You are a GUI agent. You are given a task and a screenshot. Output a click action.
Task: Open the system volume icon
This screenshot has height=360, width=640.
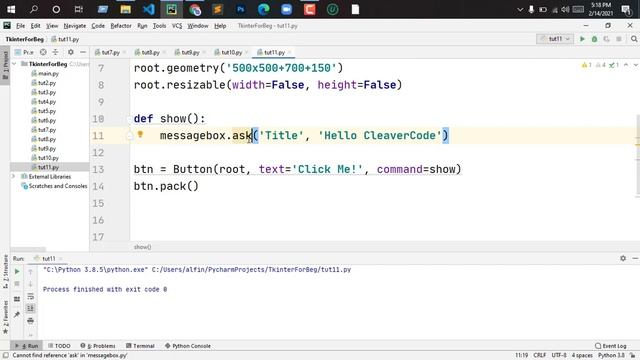point(565,9)
